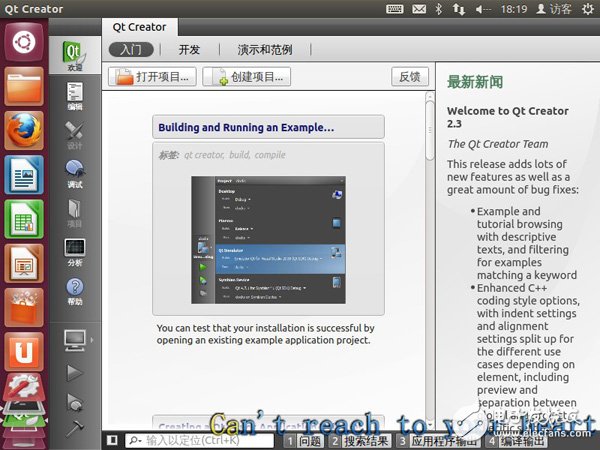Viewport: 600px width, 450px height.
Task: Click the example screenshot thumbnail
Action: point(268,240)
